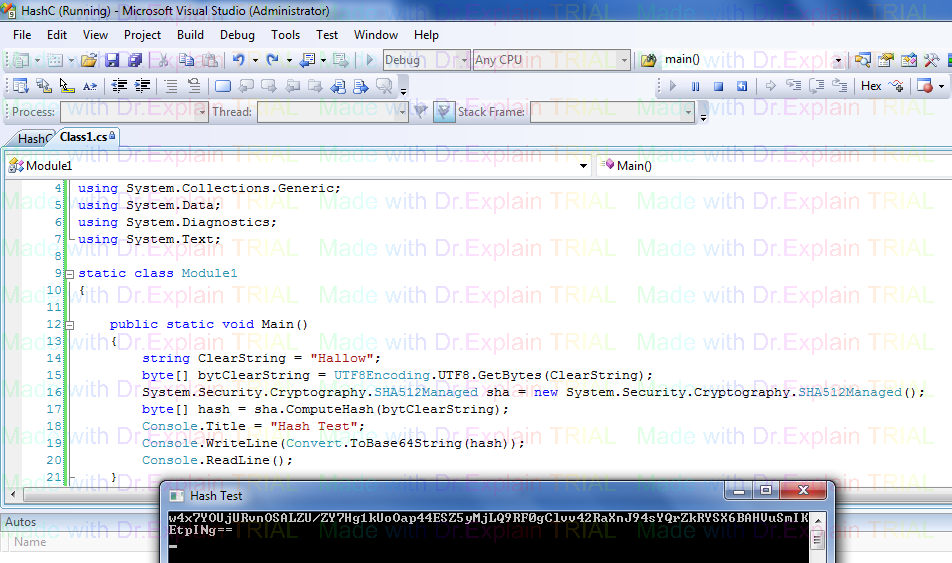This screenshot has height=563, width=952.
Task: Click the Display Parameter Info icon
Action: (44, 86)
